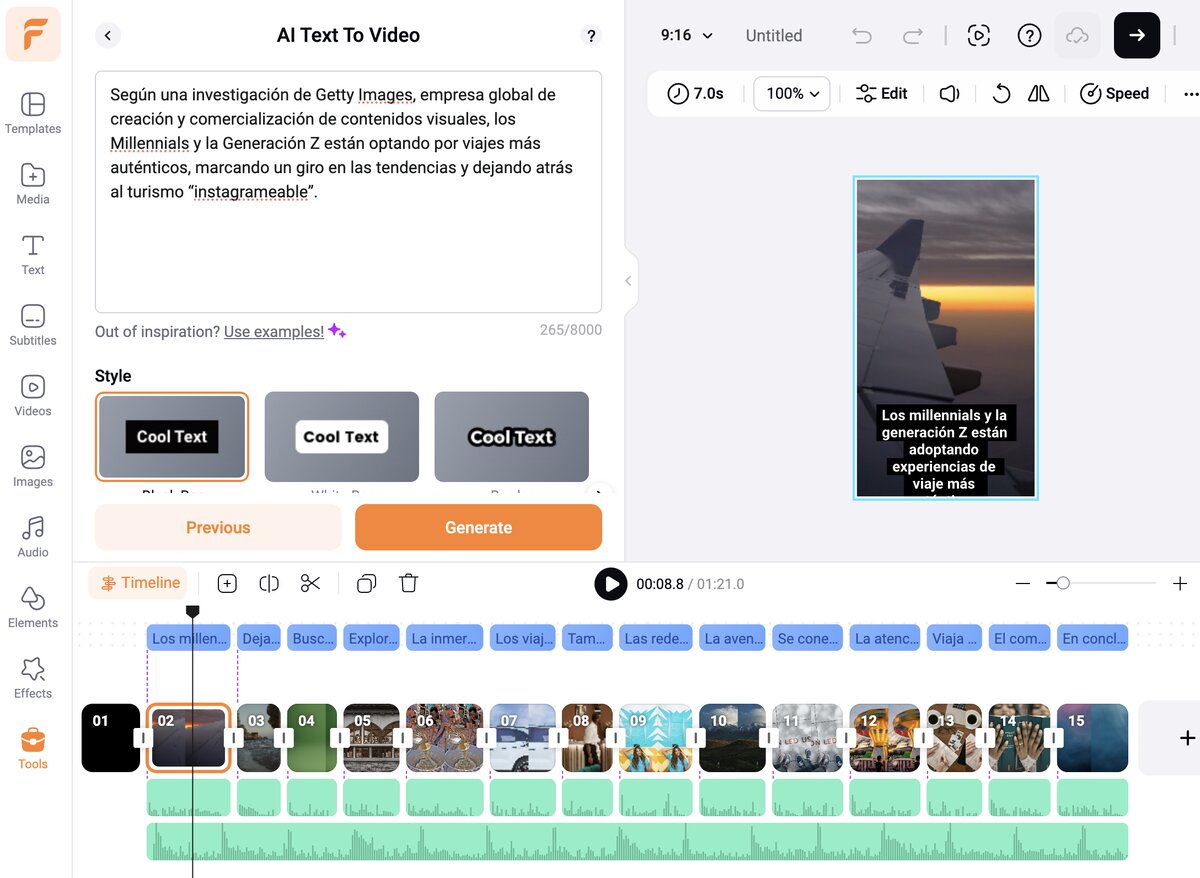
Task: Choose the White Box text style
Action: pos(341,436)
